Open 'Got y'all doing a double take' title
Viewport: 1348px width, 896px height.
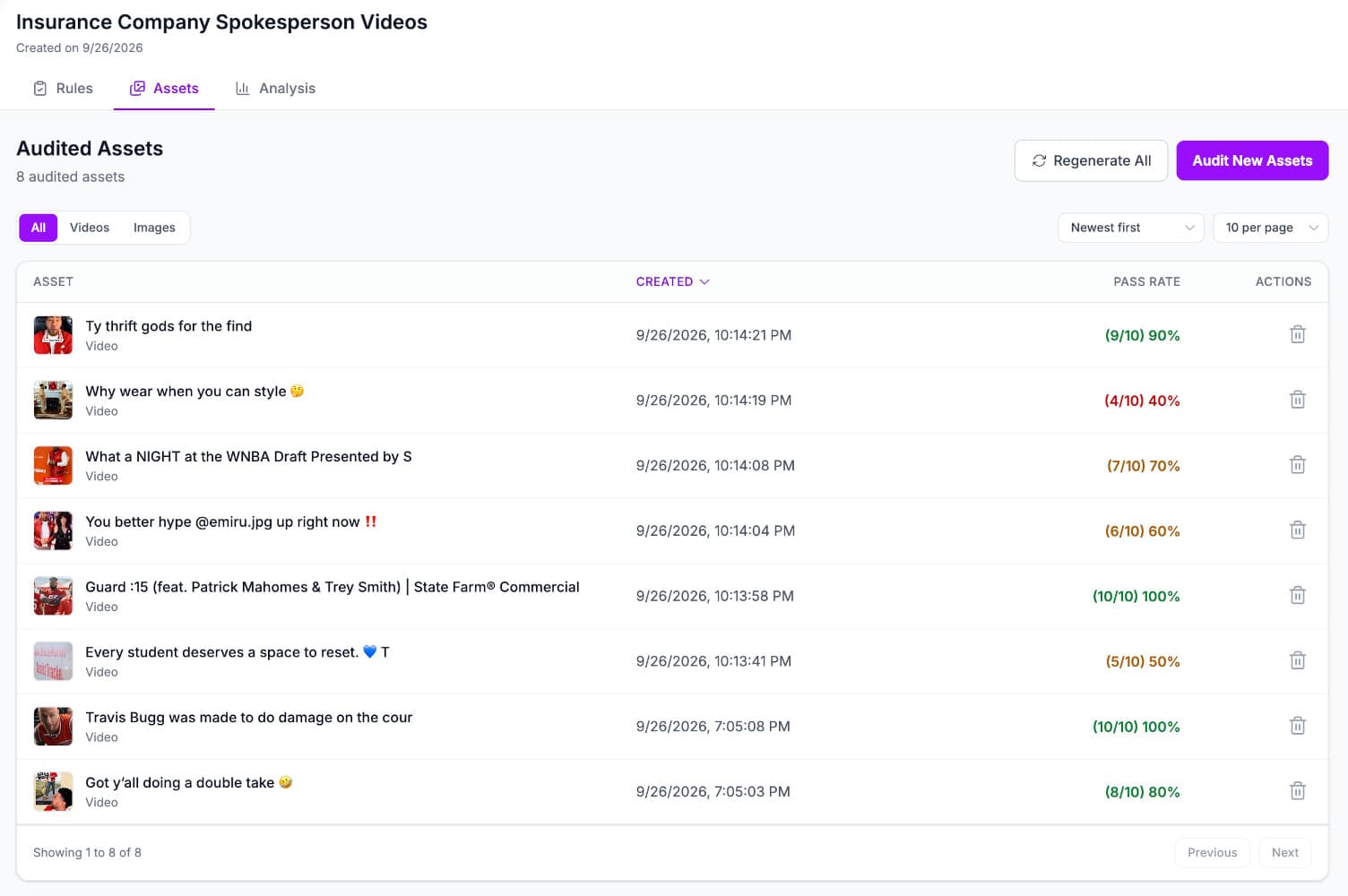click(x=189, y=783)
